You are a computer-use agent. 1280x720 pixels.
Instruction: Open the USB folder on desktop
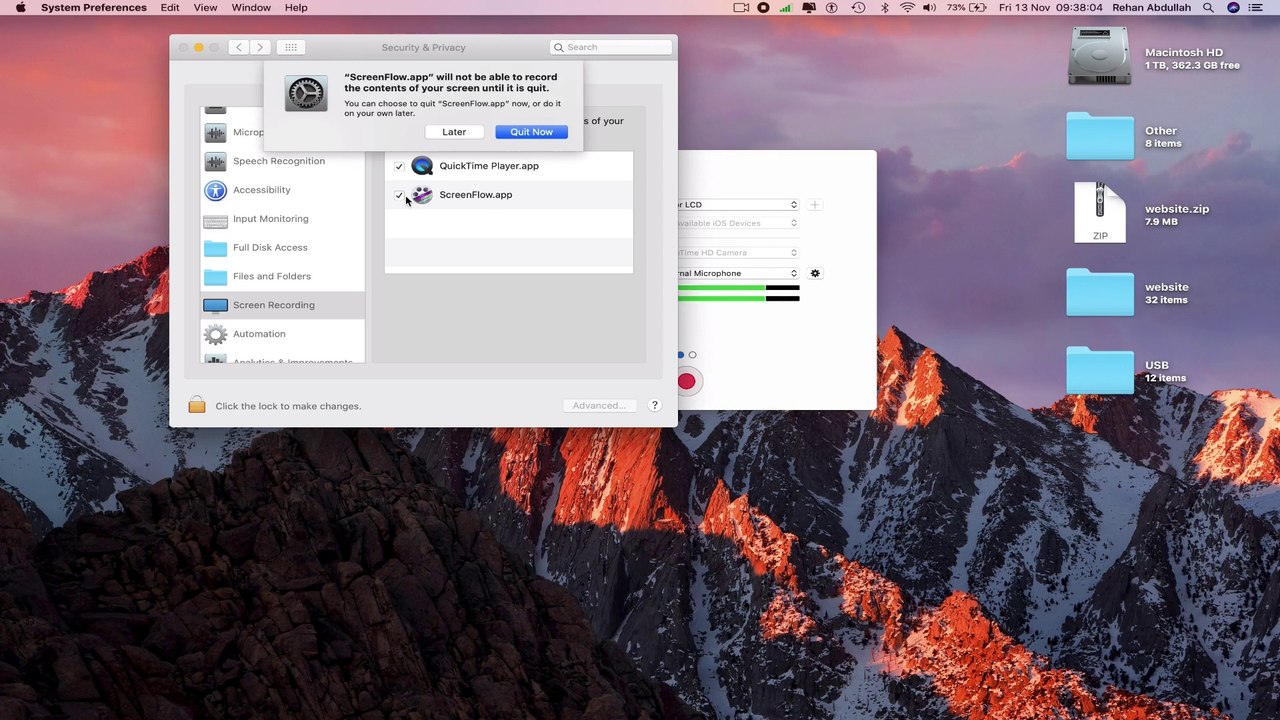point(1099,370)
